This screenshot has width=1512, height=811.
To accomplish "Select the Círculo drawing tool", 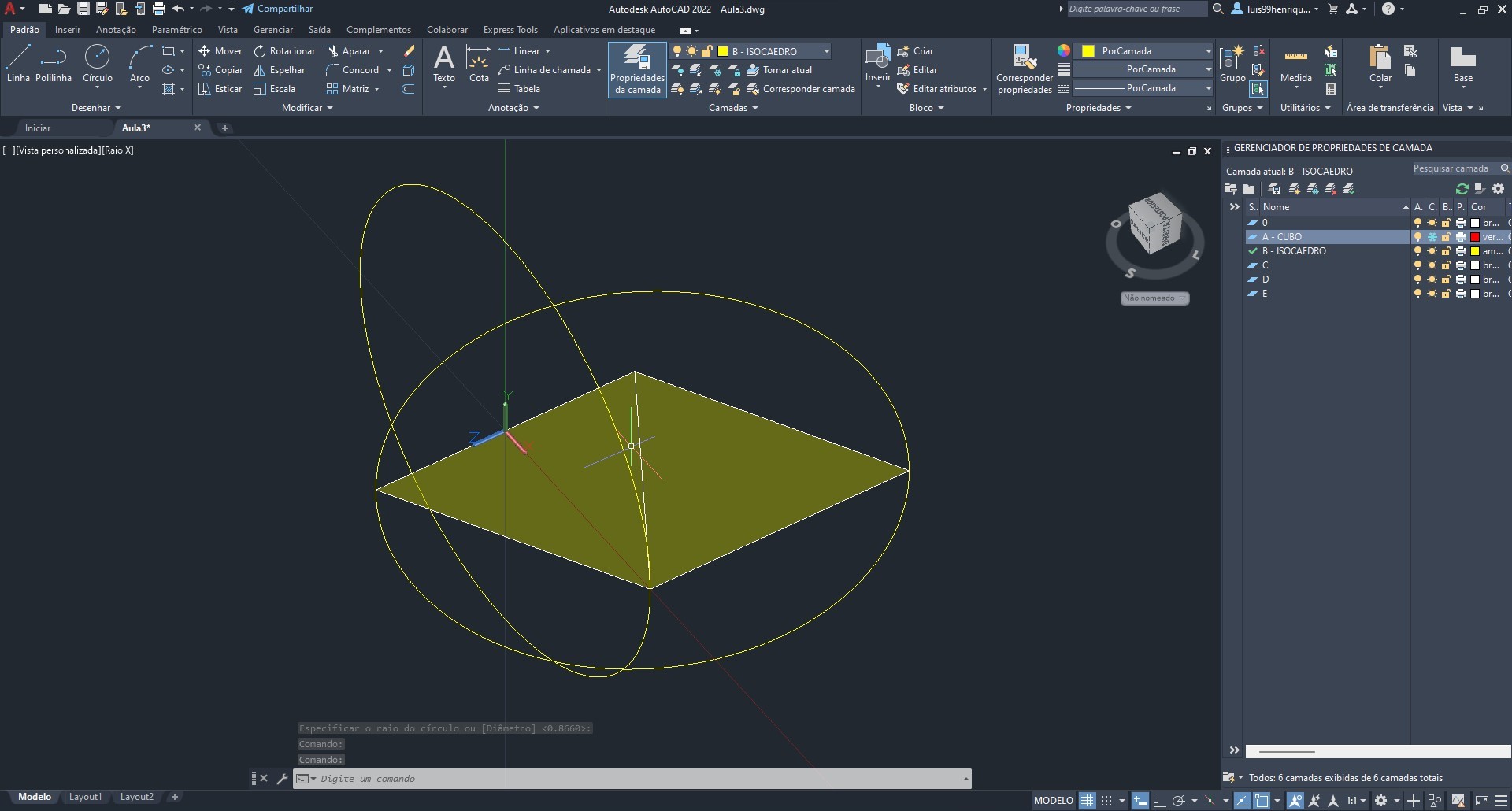I will pos(98,63).
